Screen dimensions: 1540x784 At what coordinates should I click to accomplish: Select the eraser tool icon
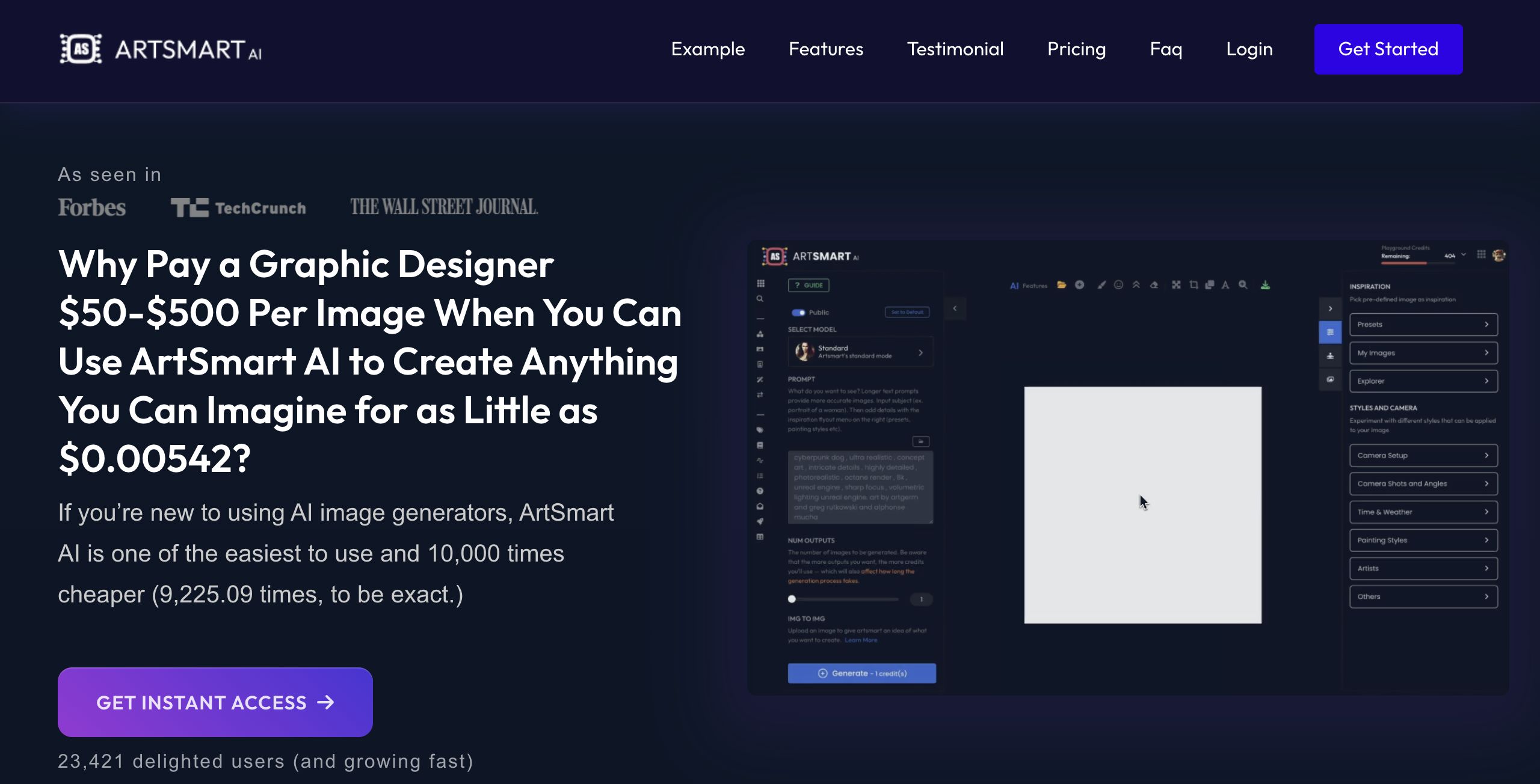[1154, 285]
